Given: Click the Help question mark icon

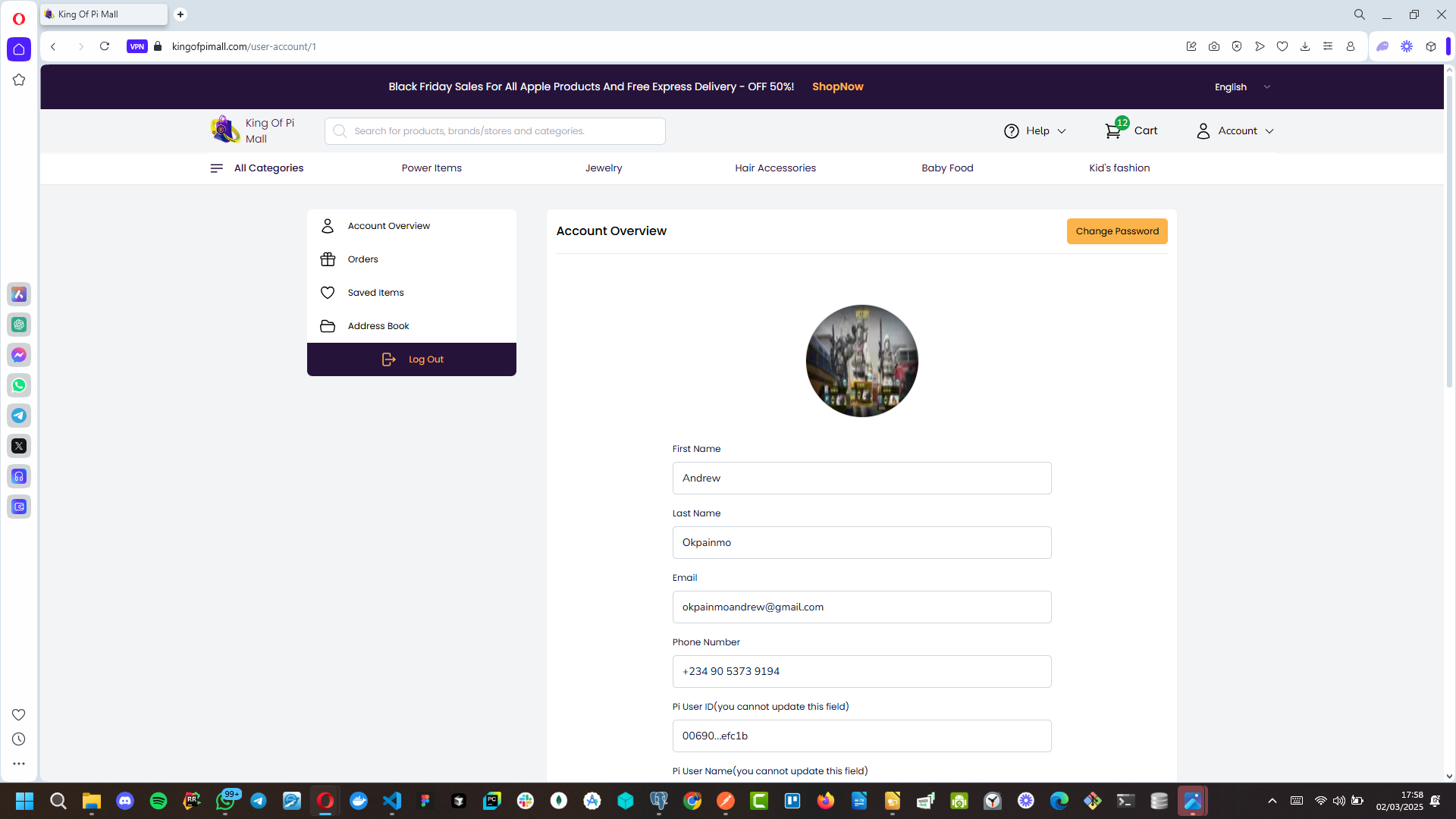Looking at the screenshot, I should (x=1011, y=131).
